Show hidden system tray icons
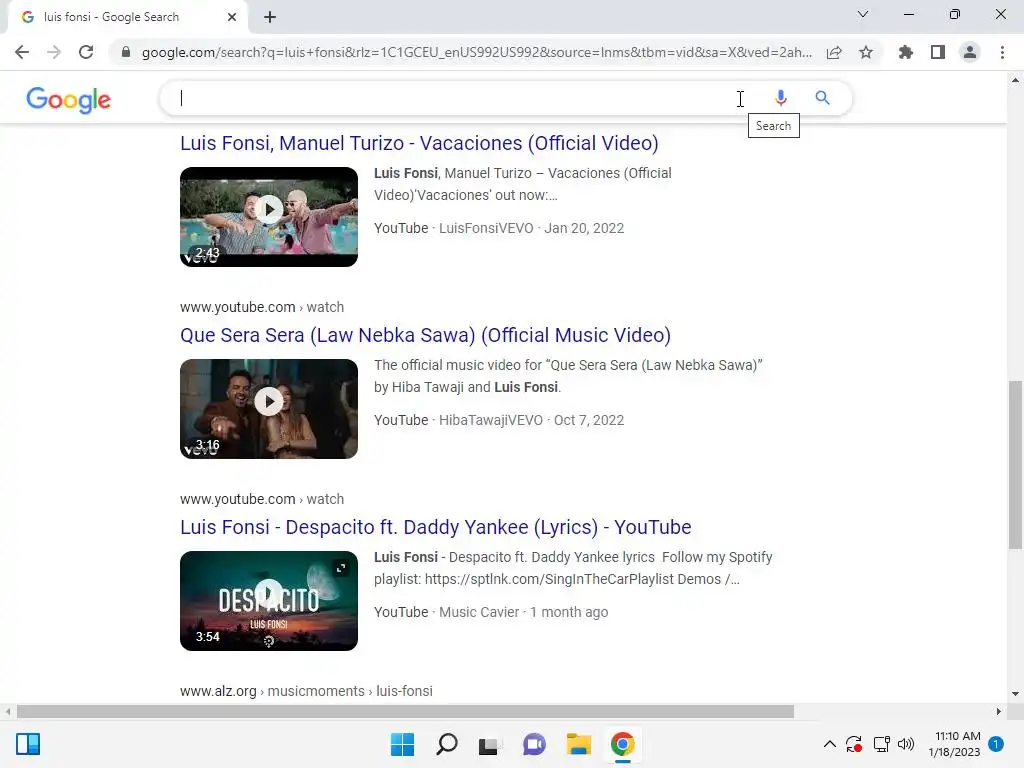This screenshot has height=768, width=1024. click(829, 744)
